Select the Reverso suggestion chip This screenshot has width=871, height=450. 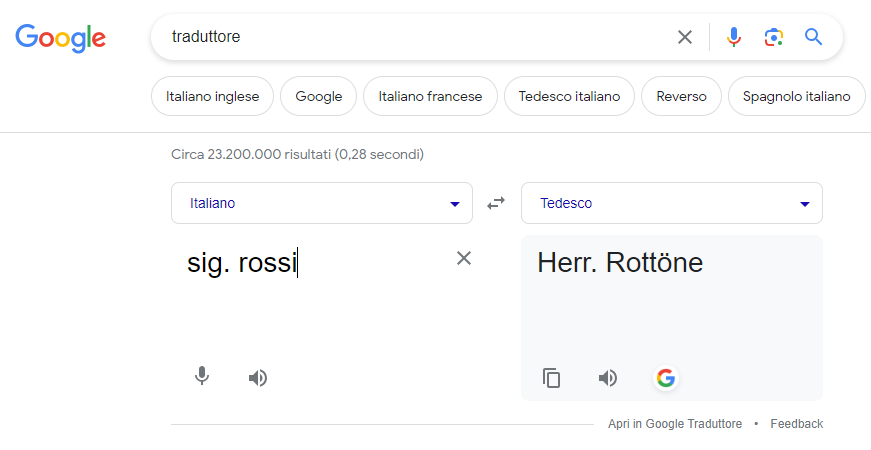pyautogui.click(x=682, y=96)
